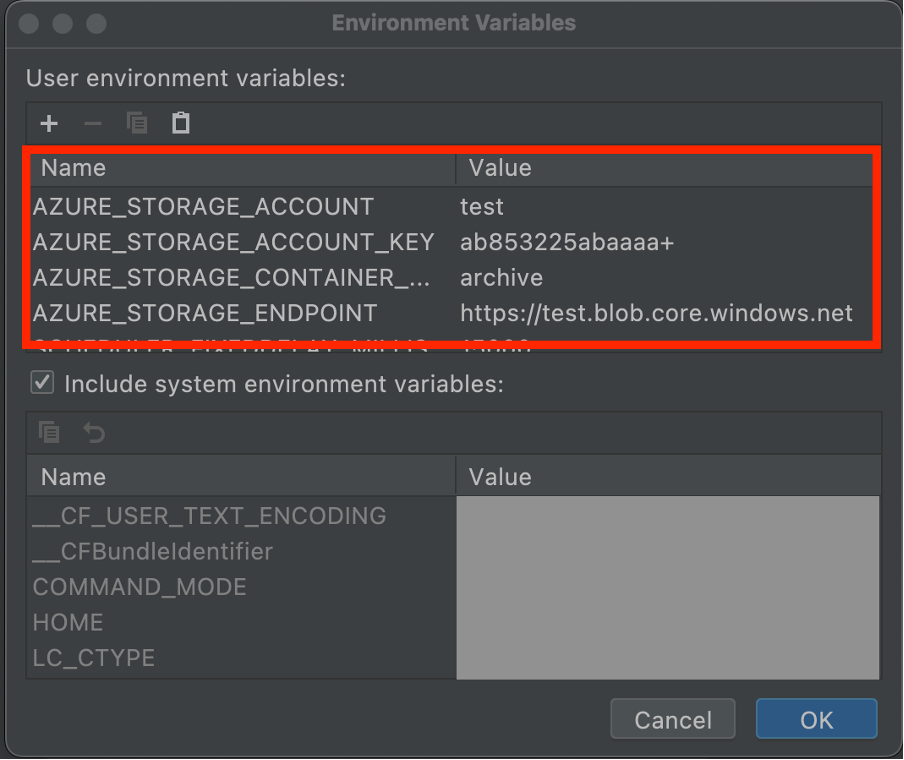
Task: Select the __CFBundleIdentifier row
Action: coord(242,551)
